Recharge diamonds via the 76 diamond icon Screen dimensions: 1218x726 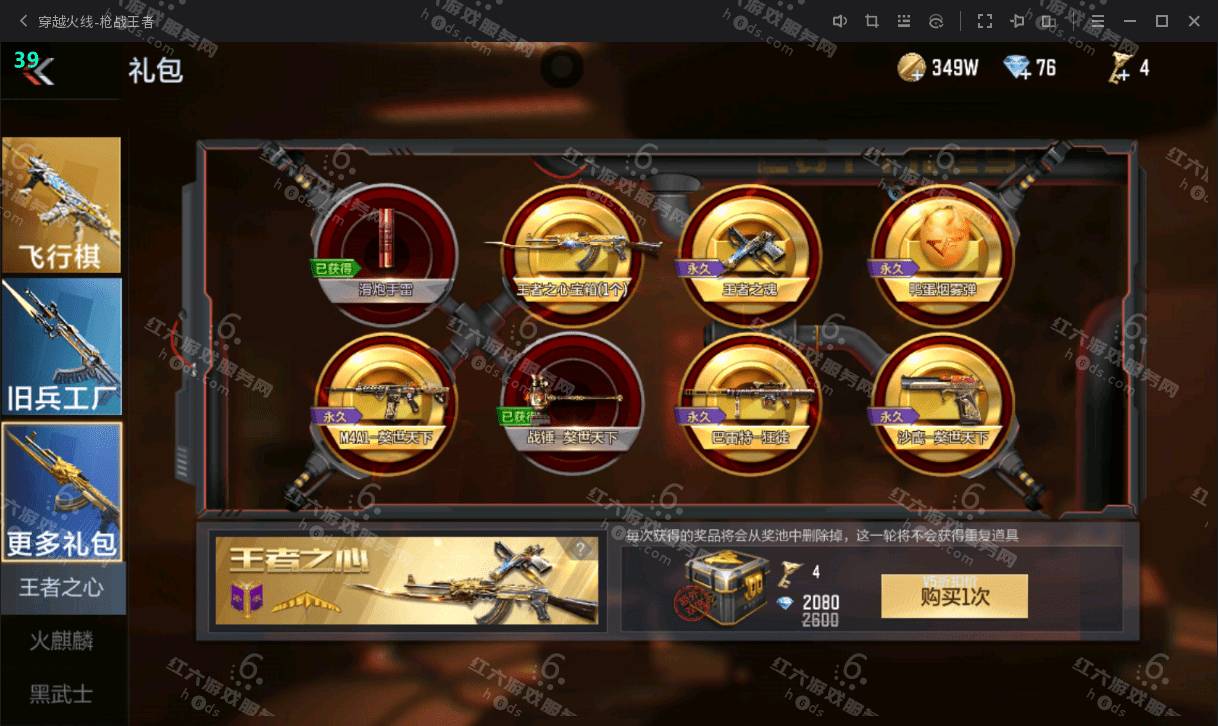click(x=1017, y=68)
